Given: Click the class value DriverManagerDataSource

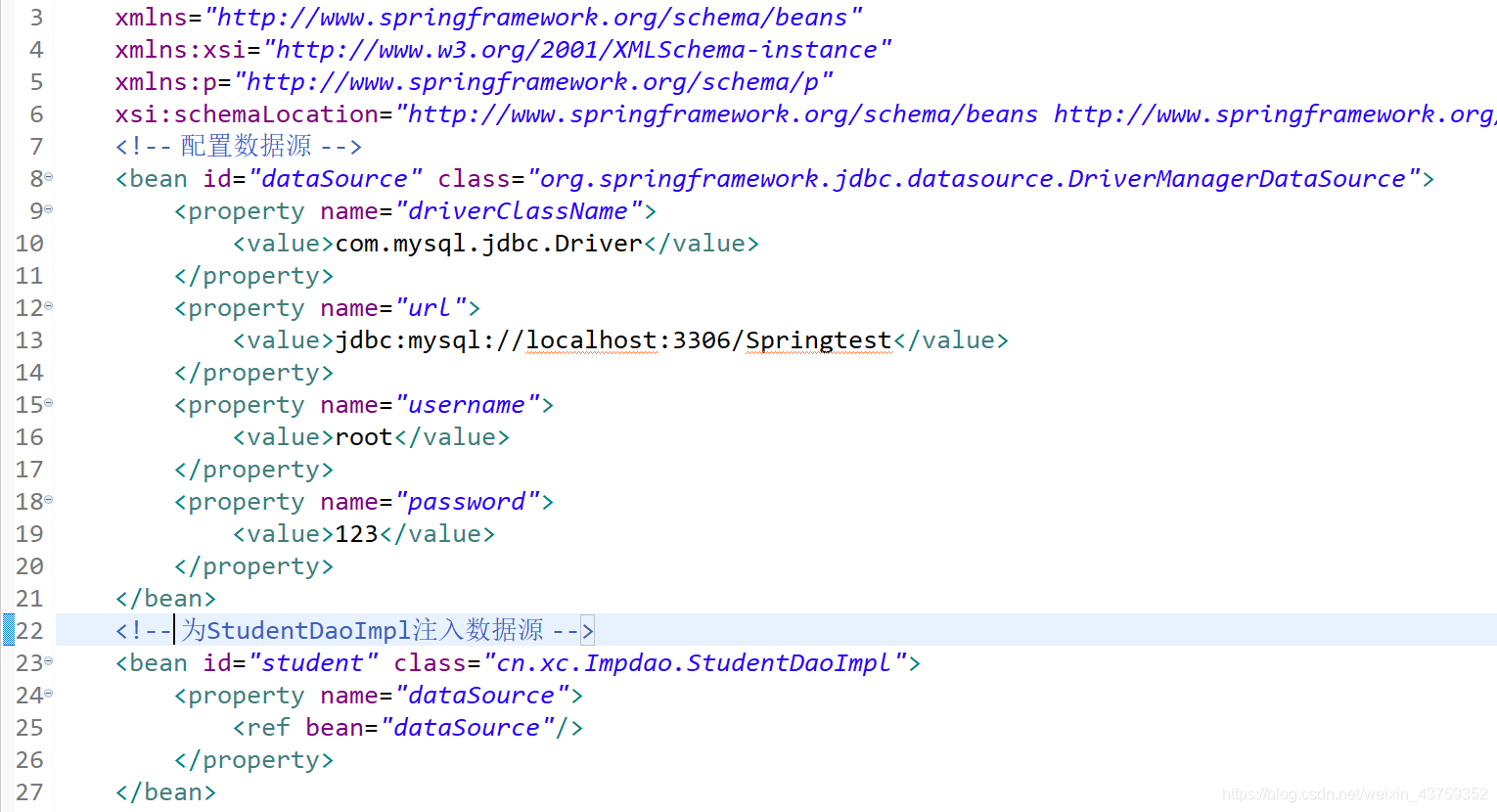Looking at the screenshot, I should click(1237, 179).
